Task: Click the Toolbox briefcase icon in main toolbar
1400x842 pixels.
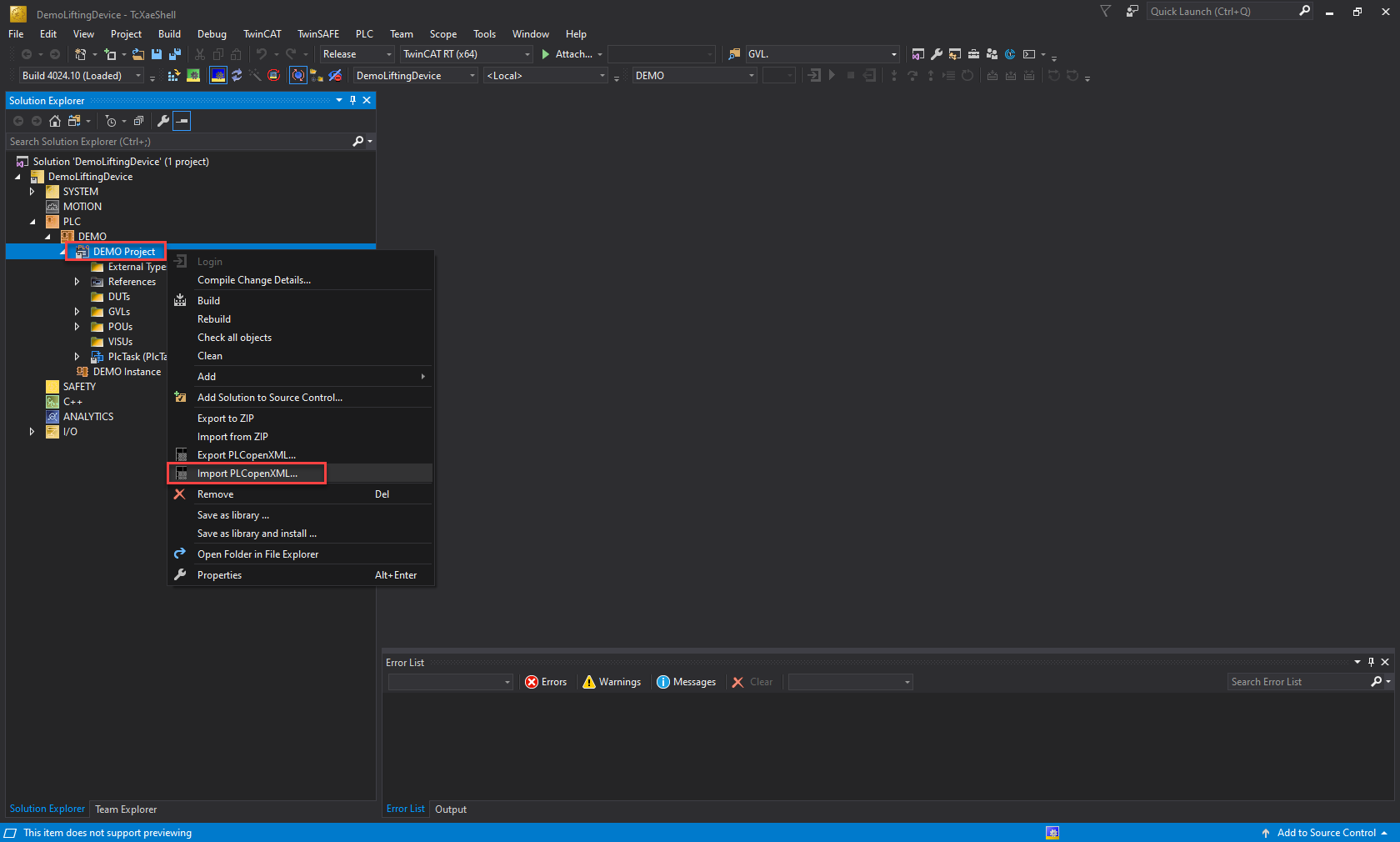Action: coord(973,54)
